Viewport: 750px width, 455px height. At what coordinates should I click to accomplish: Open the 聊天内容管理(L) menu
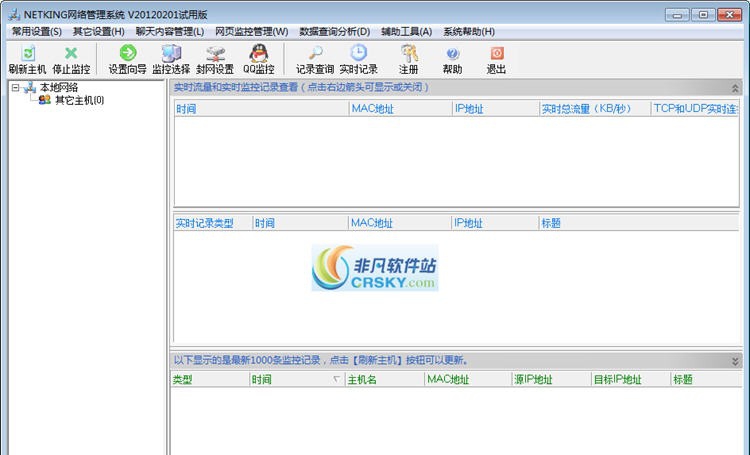pyautogui.click(x=170, y=32)
